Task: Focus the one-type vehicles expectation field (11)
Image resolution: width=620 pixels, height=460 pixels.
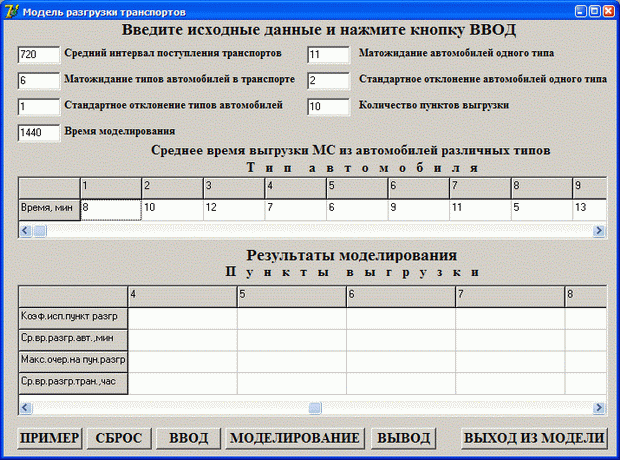Action: [x=329, y=55]
